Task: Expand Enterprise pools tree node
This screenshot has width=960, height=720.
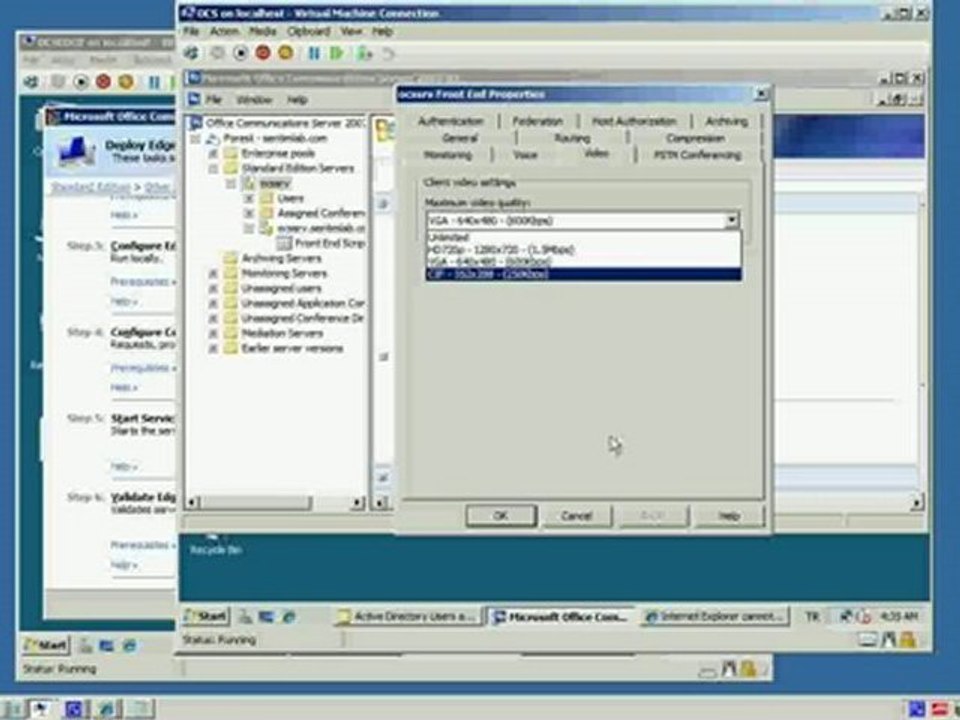Action: 214,153
